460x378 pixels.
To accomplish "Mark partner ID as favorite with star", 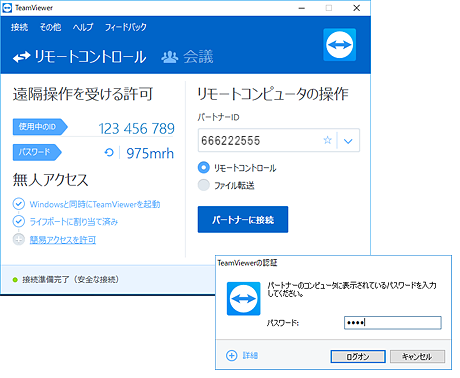I will [x=327, y=140].
